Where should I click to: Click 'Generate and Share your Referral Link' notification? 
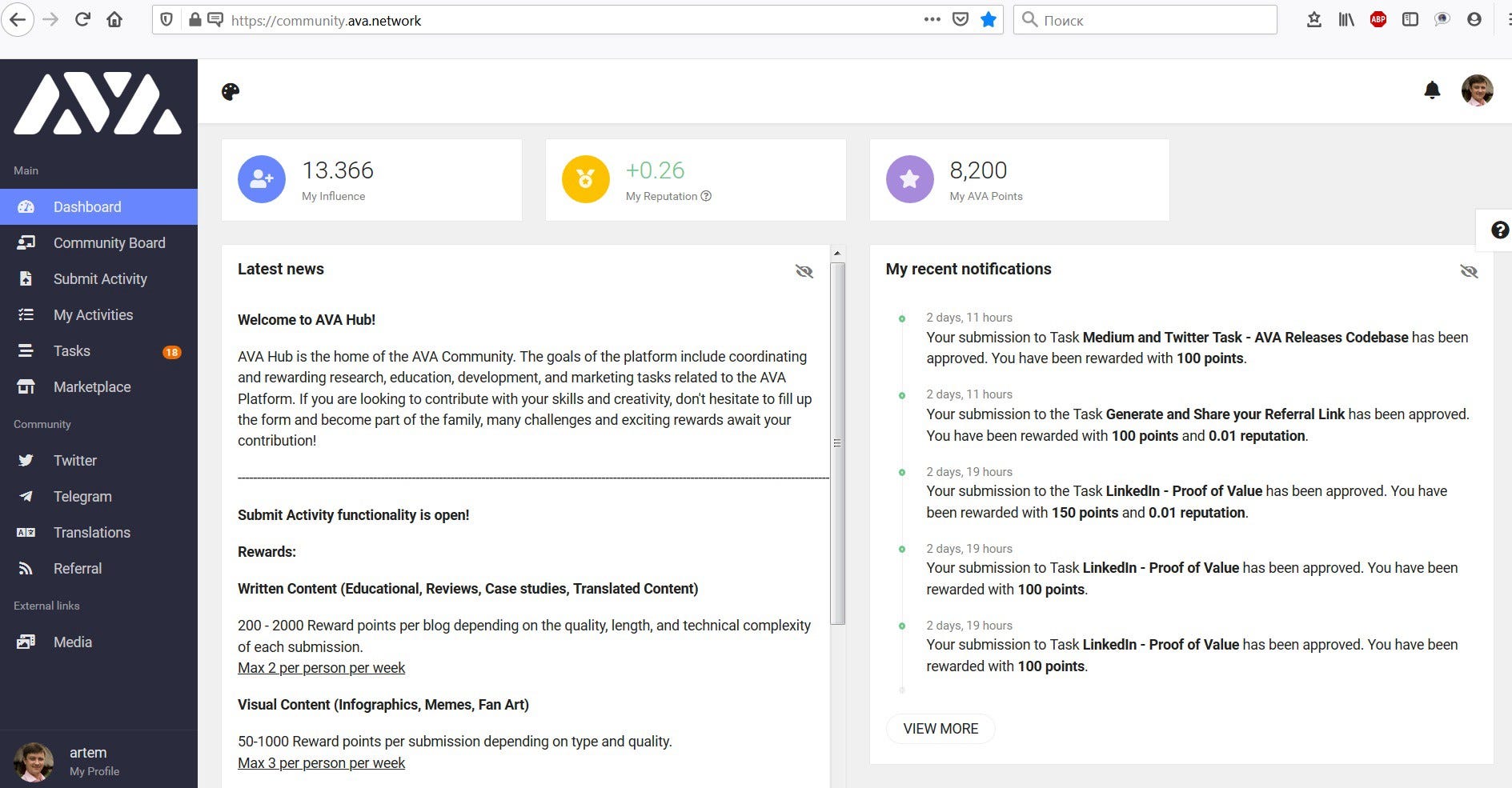1225,414
